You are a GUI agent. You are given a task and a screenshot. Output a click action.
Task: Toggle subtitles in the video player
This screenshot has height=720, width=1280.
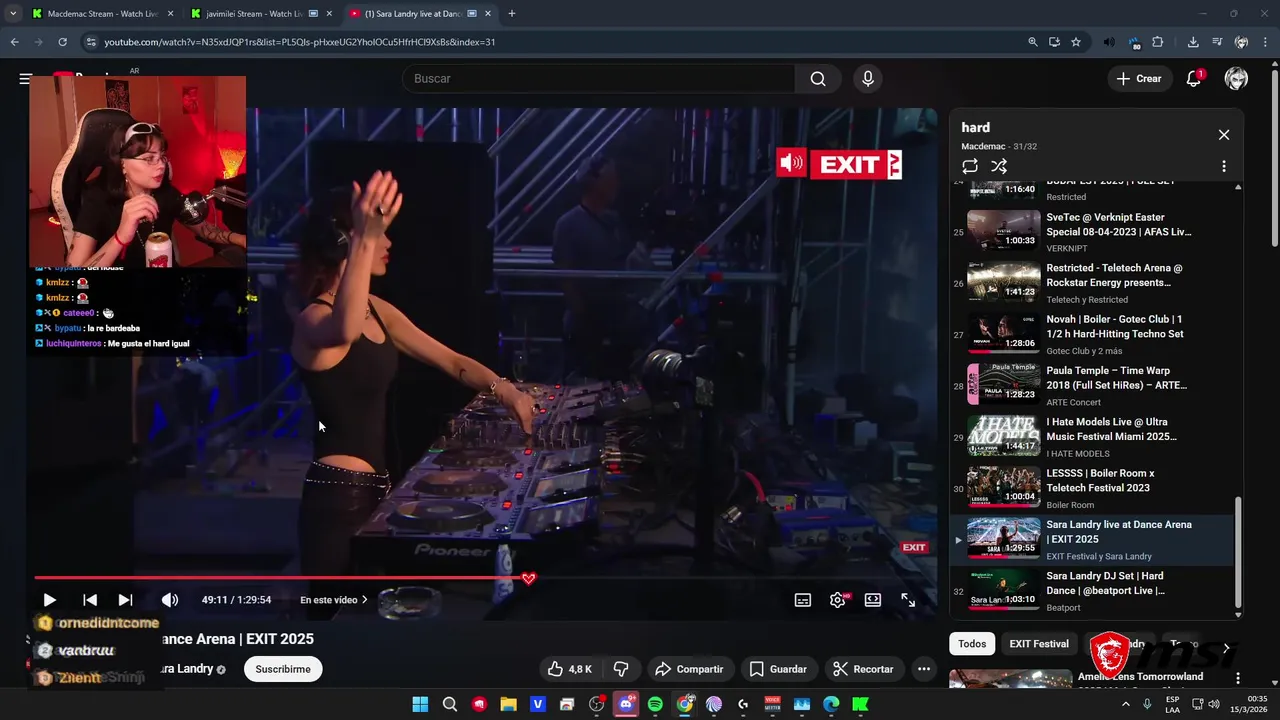click(803, 600)
